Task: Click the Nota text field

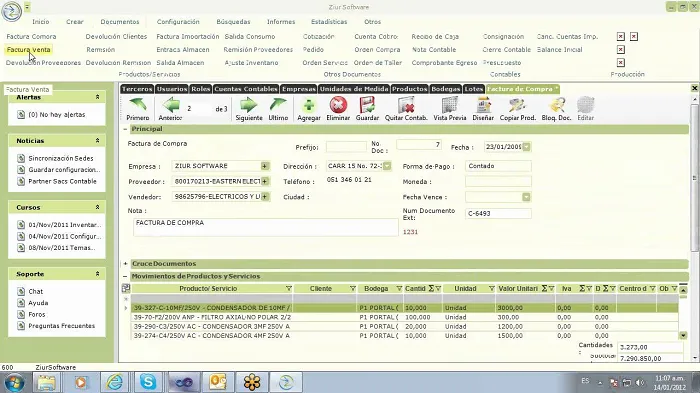Action: tap(265, 227)
